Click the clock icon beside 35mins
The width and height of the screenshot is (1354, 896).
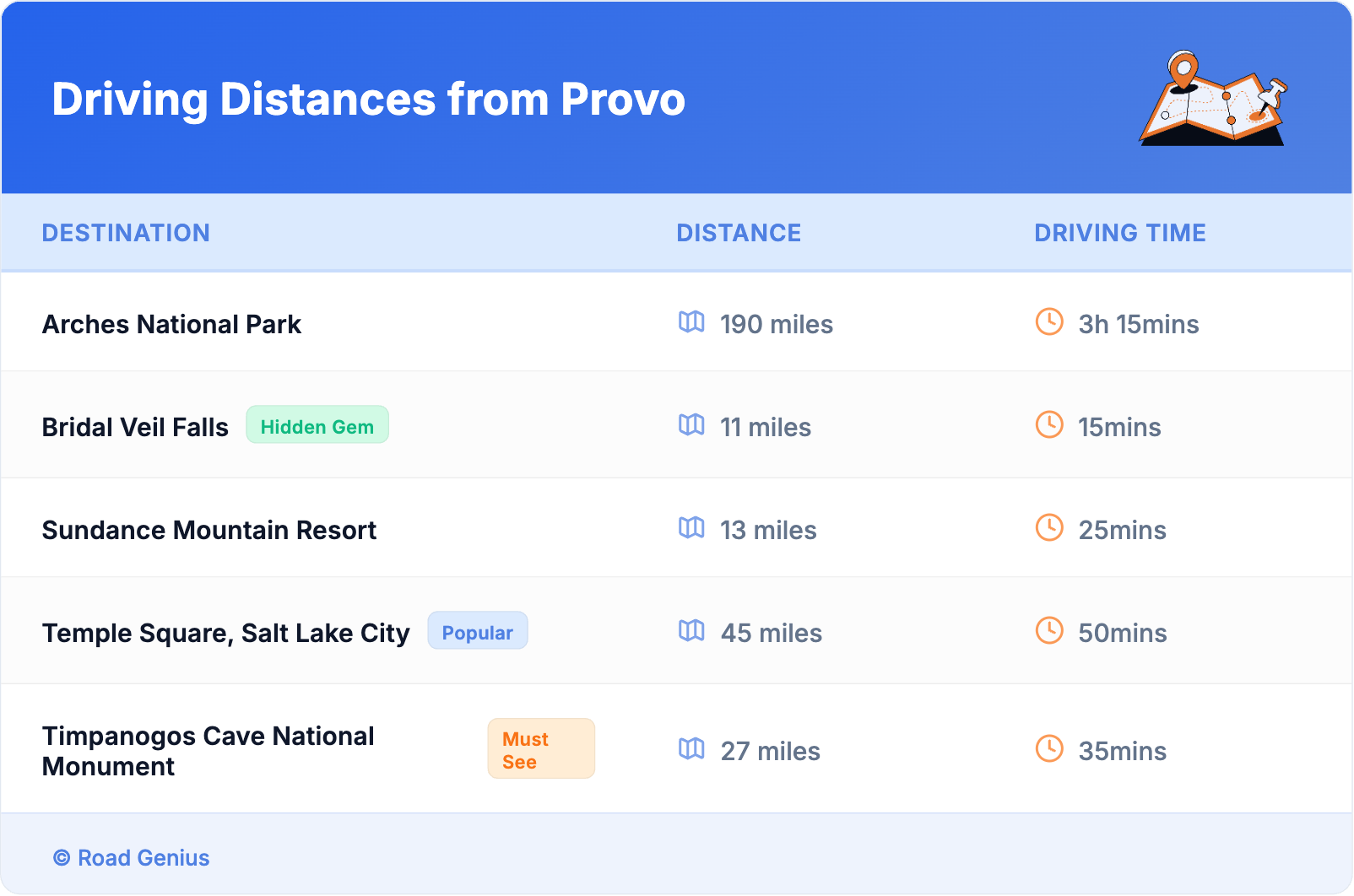(1049, 749)
